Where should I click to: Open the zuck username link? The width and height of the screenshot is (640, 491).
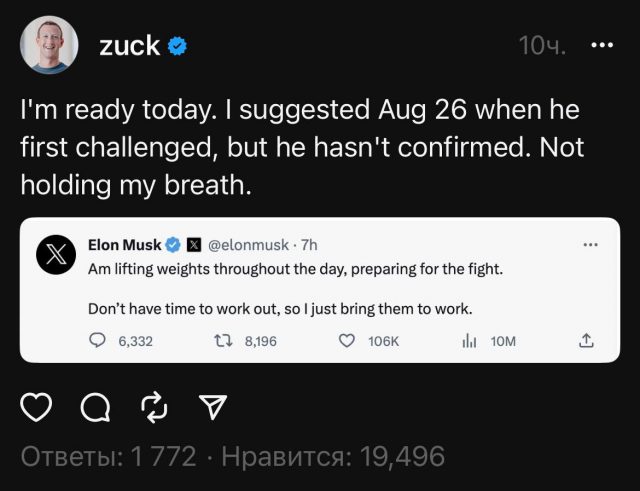point(129,46)
